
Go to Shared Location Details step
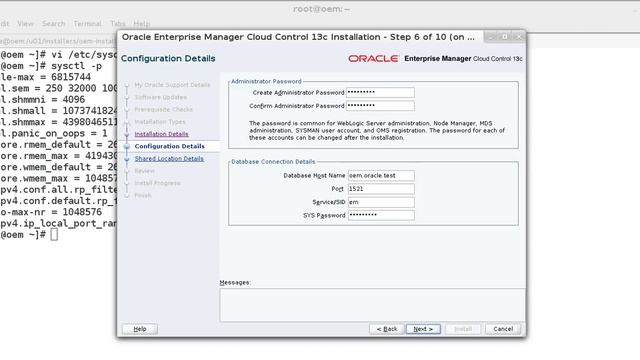tap(169, 158)
